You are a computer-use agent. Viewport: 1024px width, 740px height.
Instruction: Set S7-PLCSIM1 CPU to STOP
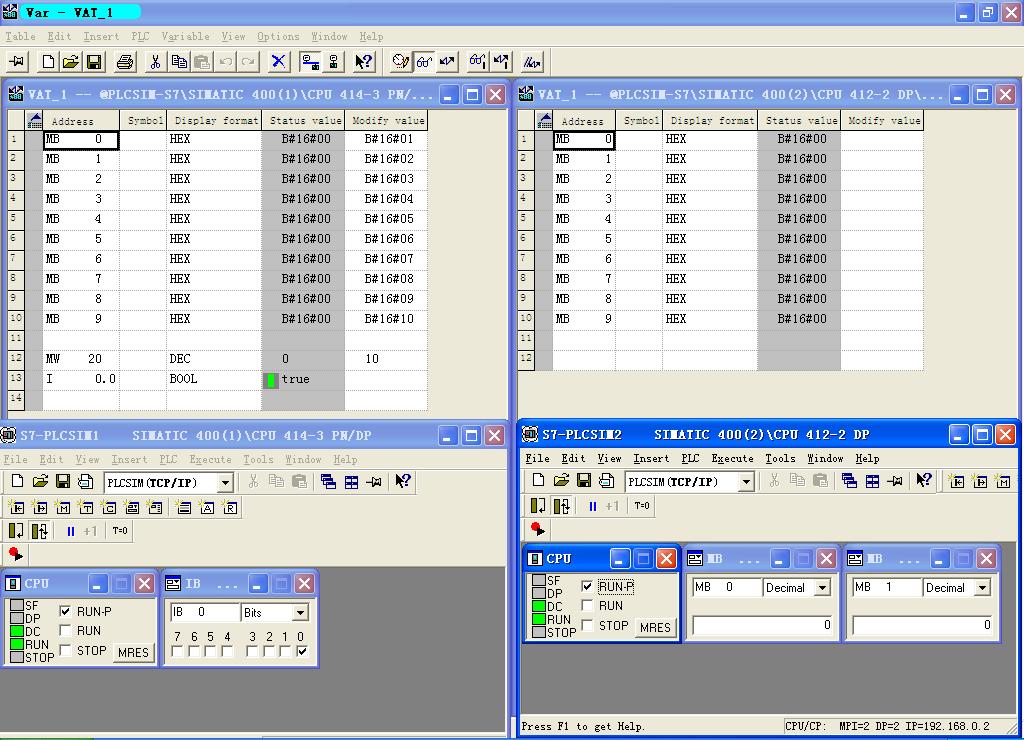tap(65, 651)
